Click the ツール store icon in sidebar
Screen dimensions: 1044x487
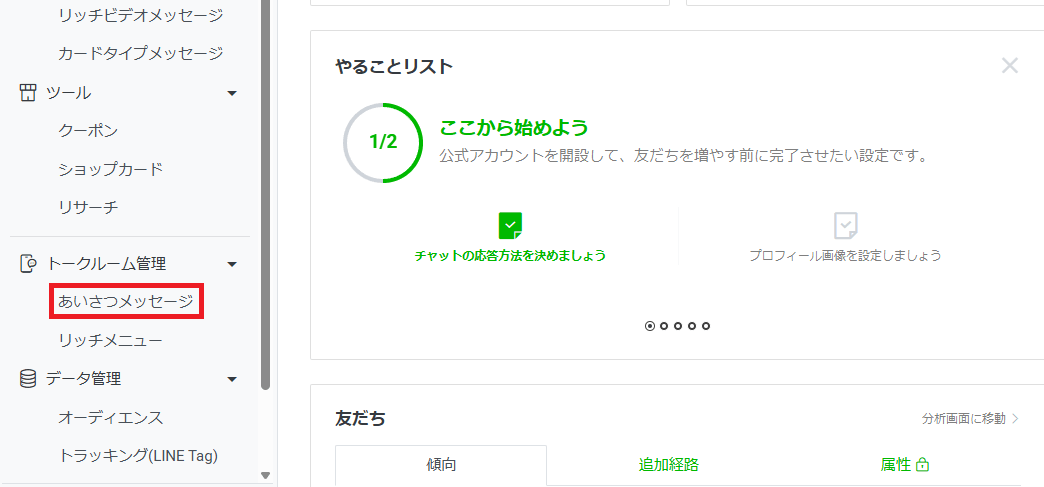28,93
